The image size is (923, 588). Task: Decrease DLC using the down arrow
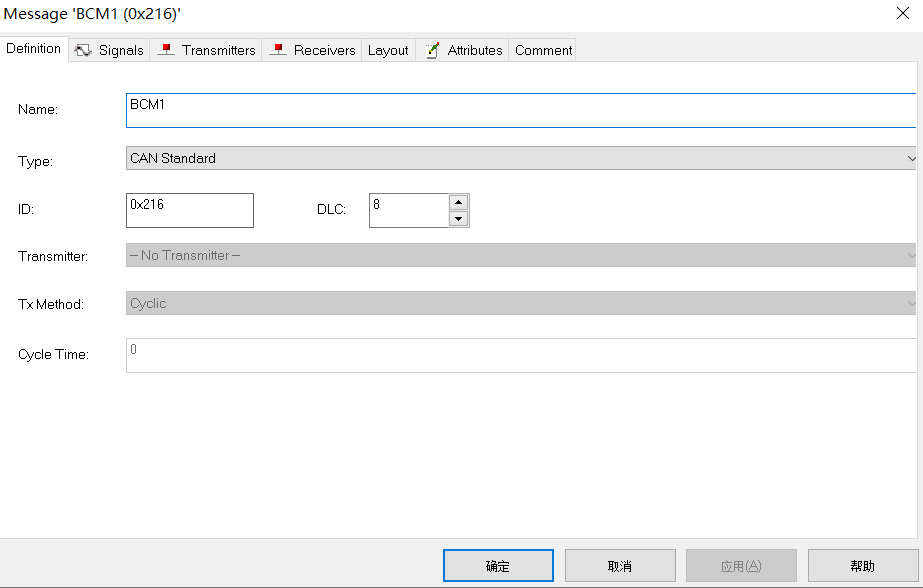coord(458,217)
